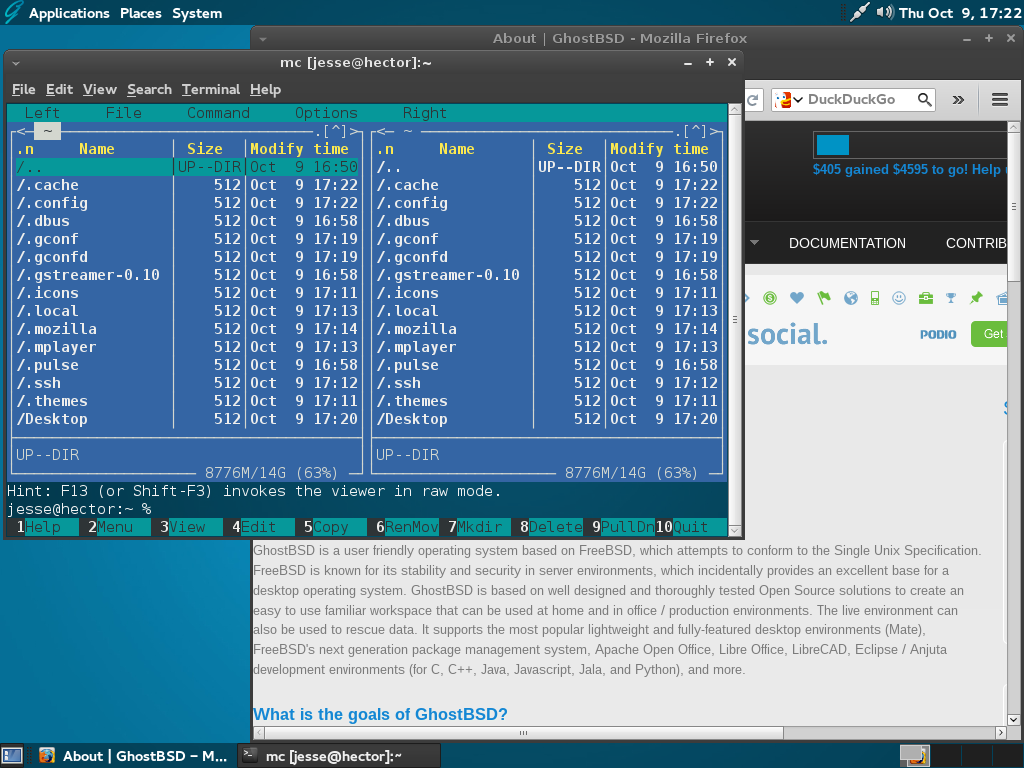This screenshot has height=768, width=1024.
Task: Open the Applications menu in top panel
Action: point(69,13)
